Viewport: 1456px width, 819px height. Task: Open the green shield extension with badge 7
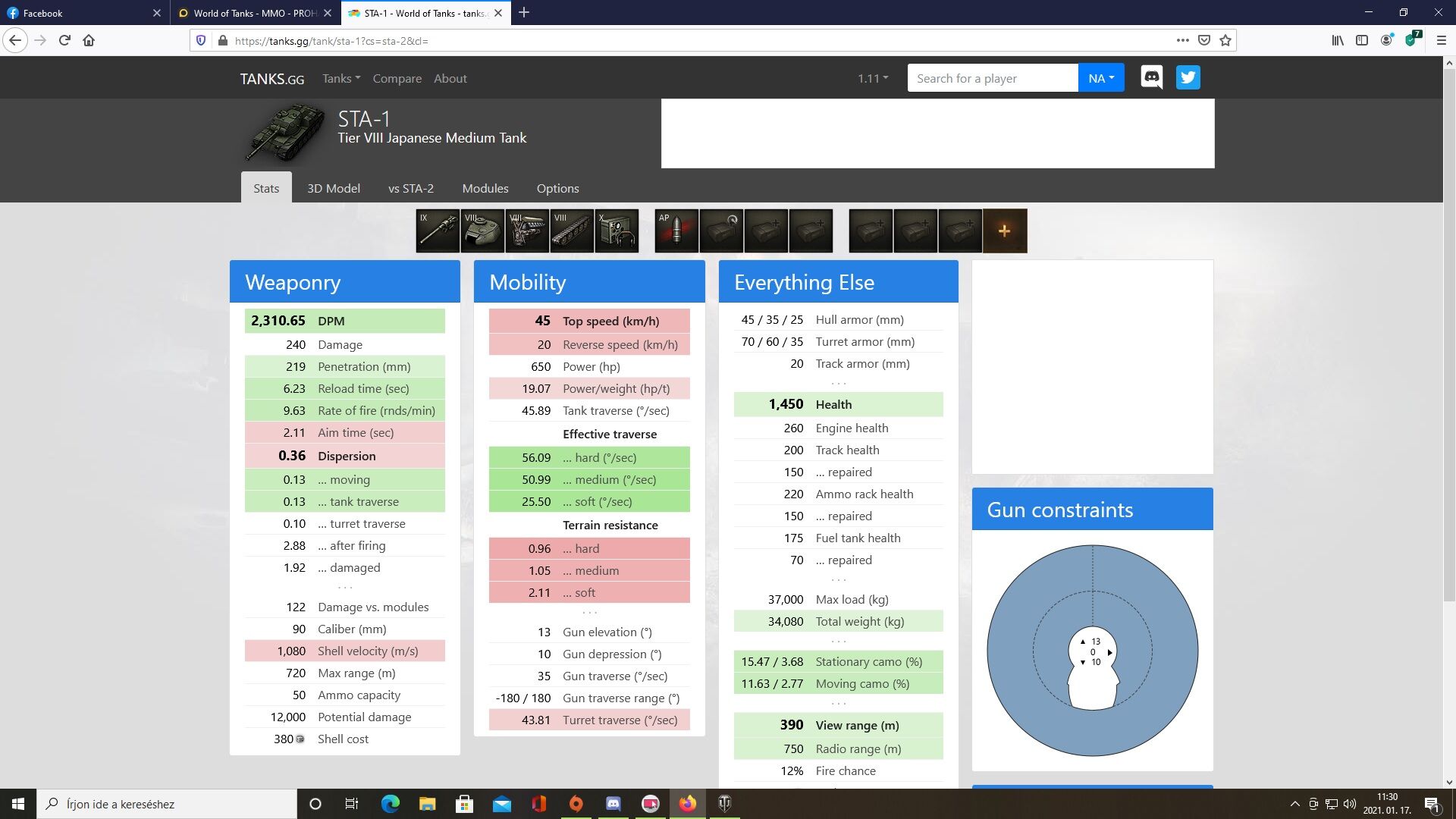1412,39
